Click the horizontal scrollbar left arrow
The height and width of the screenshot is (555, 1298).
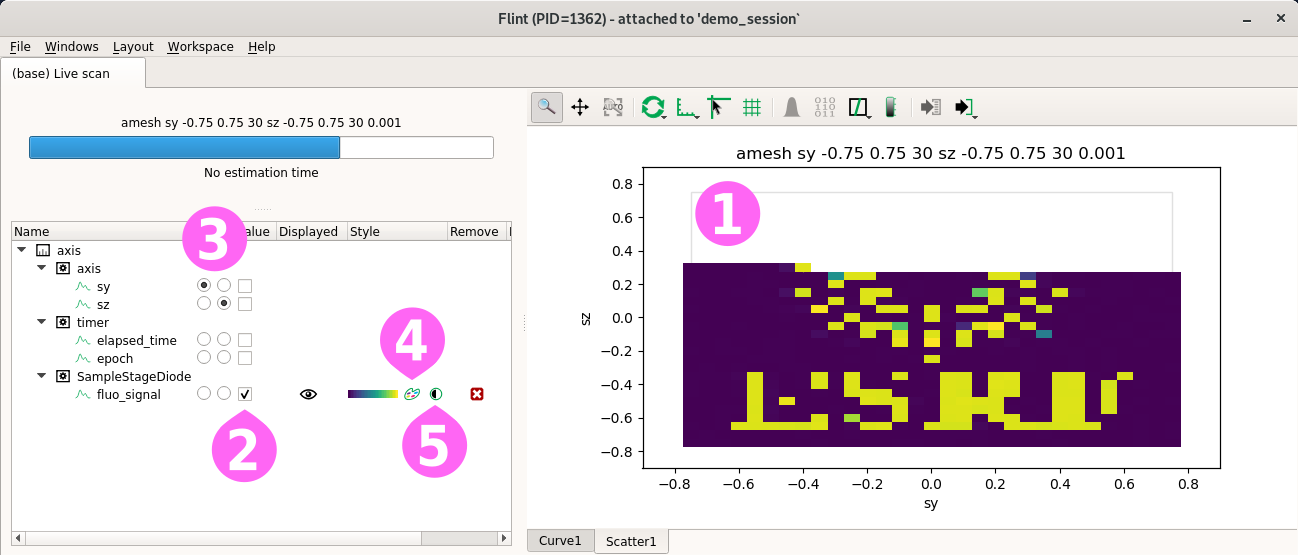(x=18, y=538)
